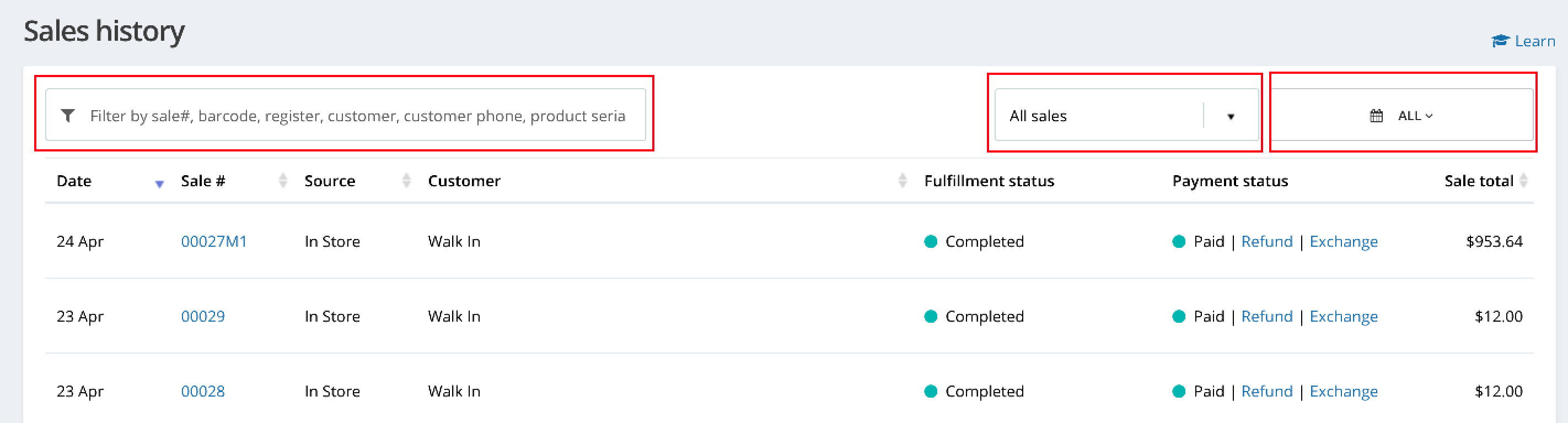Focus the sales filter search field
Screen dimensions: 1568x423
357,116
